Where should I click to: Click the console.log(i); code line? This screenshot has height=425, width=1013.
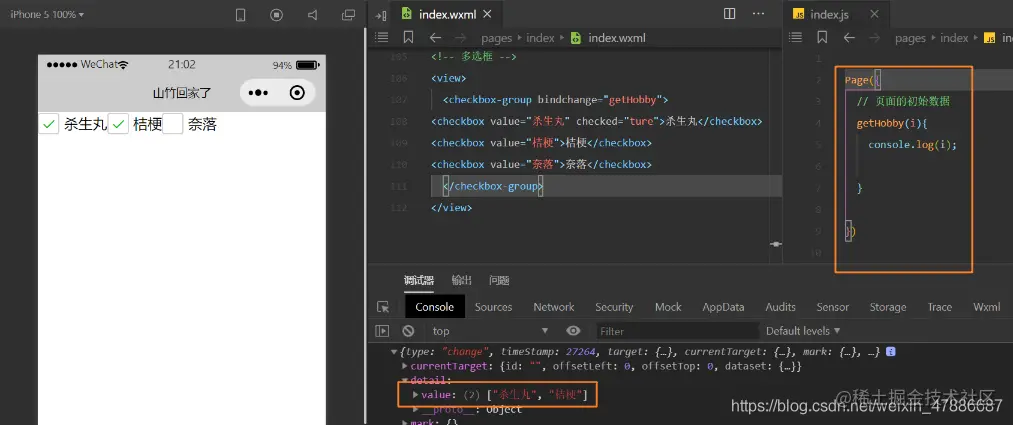click(x=912, y=144)
